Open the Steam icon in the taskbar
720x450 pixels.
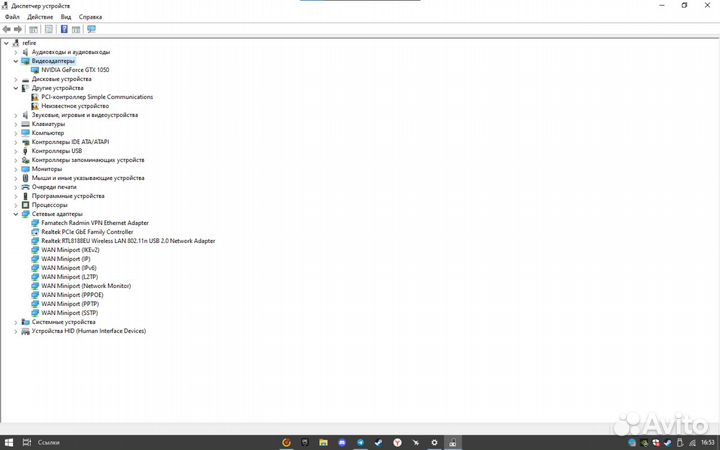[x=379, y=442]
